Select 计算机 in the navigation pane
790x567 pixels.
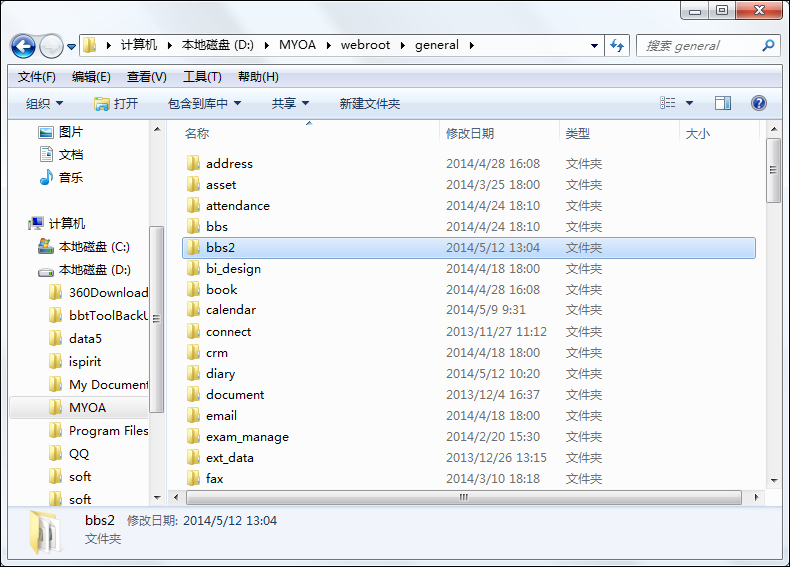click(x=56, y=223)
